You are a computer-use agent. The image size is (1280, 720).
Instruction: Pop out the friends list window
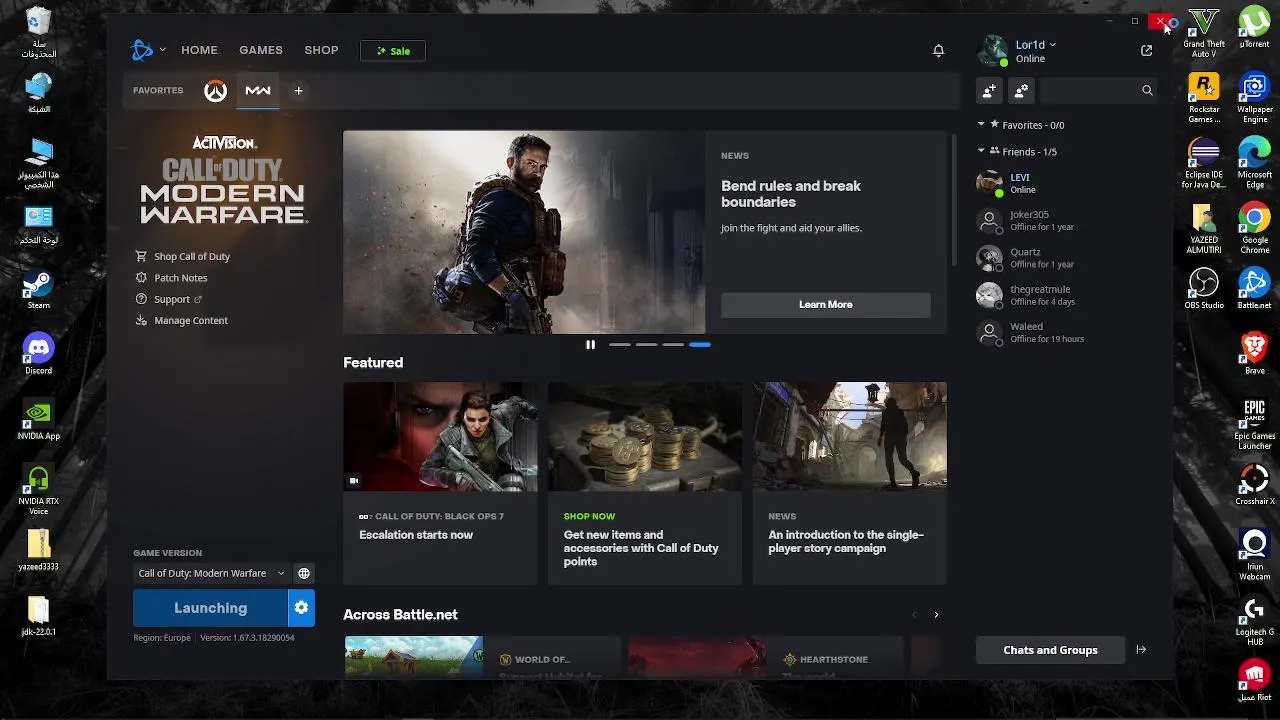coord(1146,50)
